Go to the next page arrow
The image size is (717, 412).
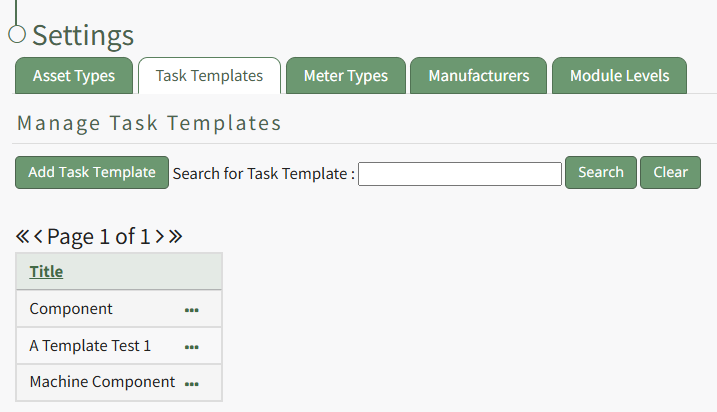click(x=160, y=237)
